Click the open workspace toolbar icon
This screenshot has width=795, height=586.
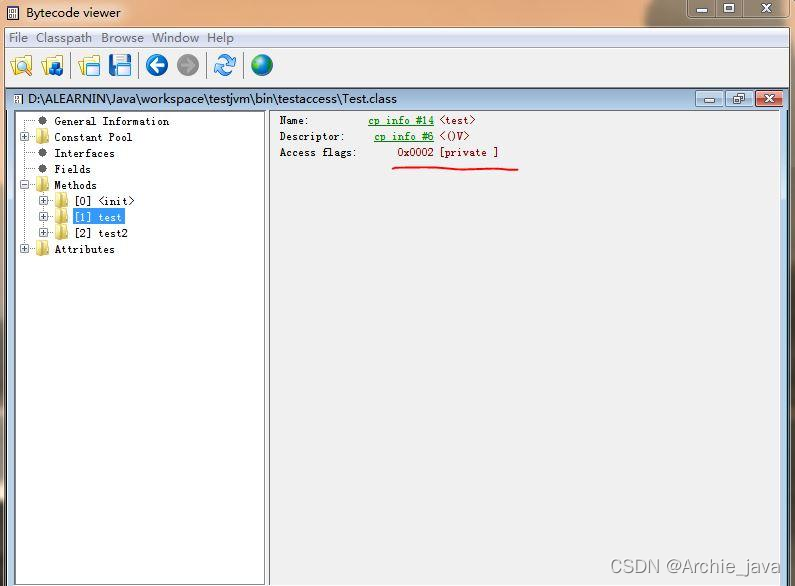pos(89,65)
